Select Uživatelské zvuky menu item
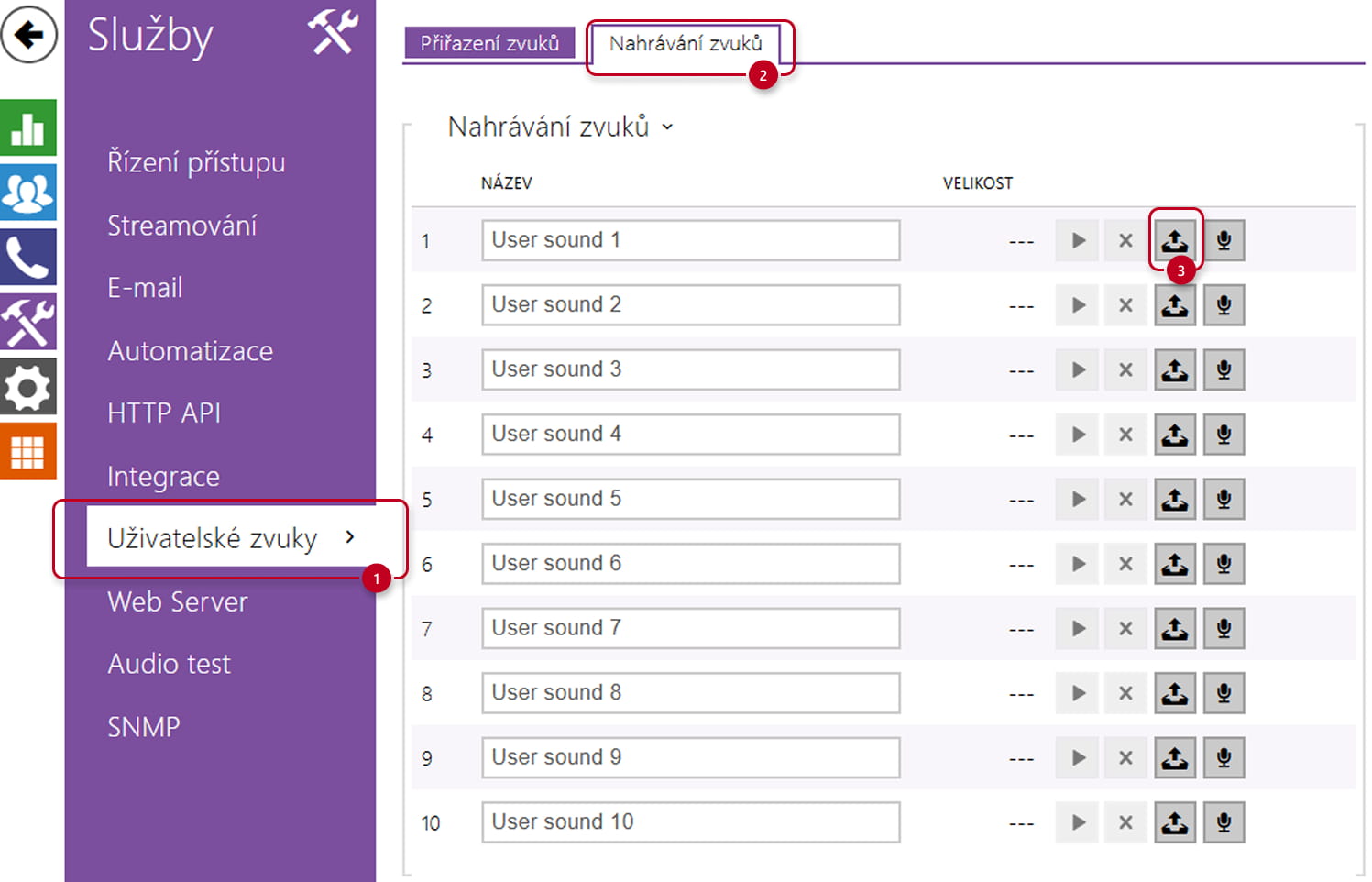Screen dimensions: 1372x882 pos(231,538)
